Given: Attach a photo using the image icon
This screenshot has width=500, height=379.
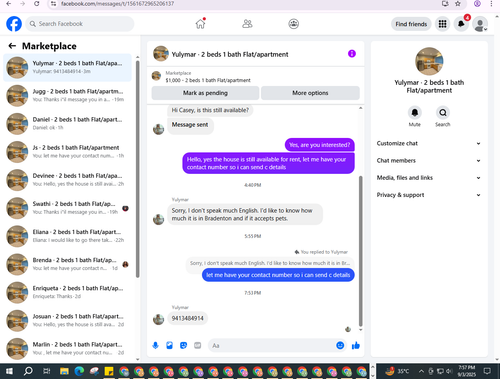Looking at the screenshot, I should click(169, 346).
